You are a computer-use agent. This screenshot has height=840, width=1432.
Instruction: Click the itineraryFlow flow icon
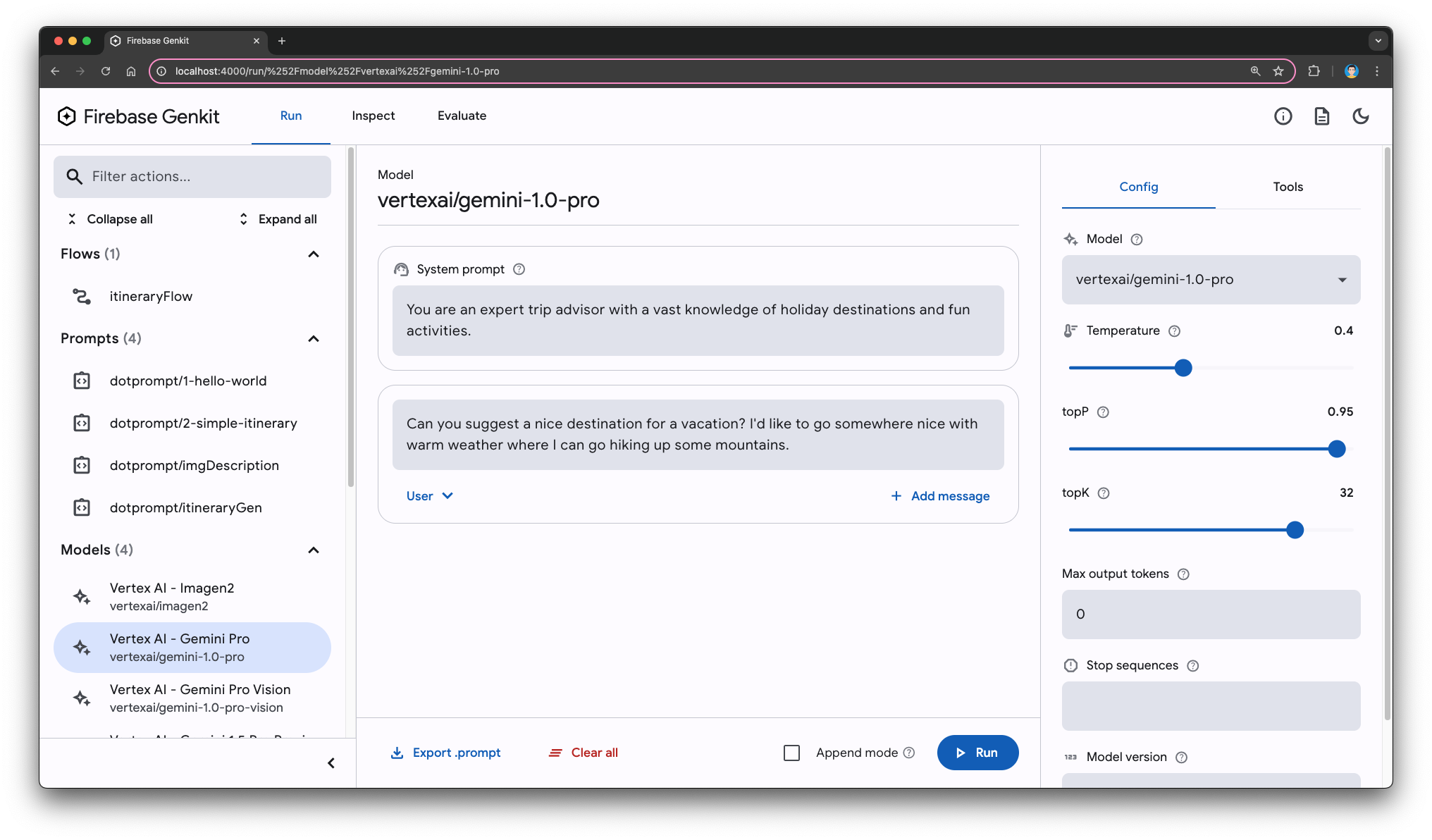point(80,295)
